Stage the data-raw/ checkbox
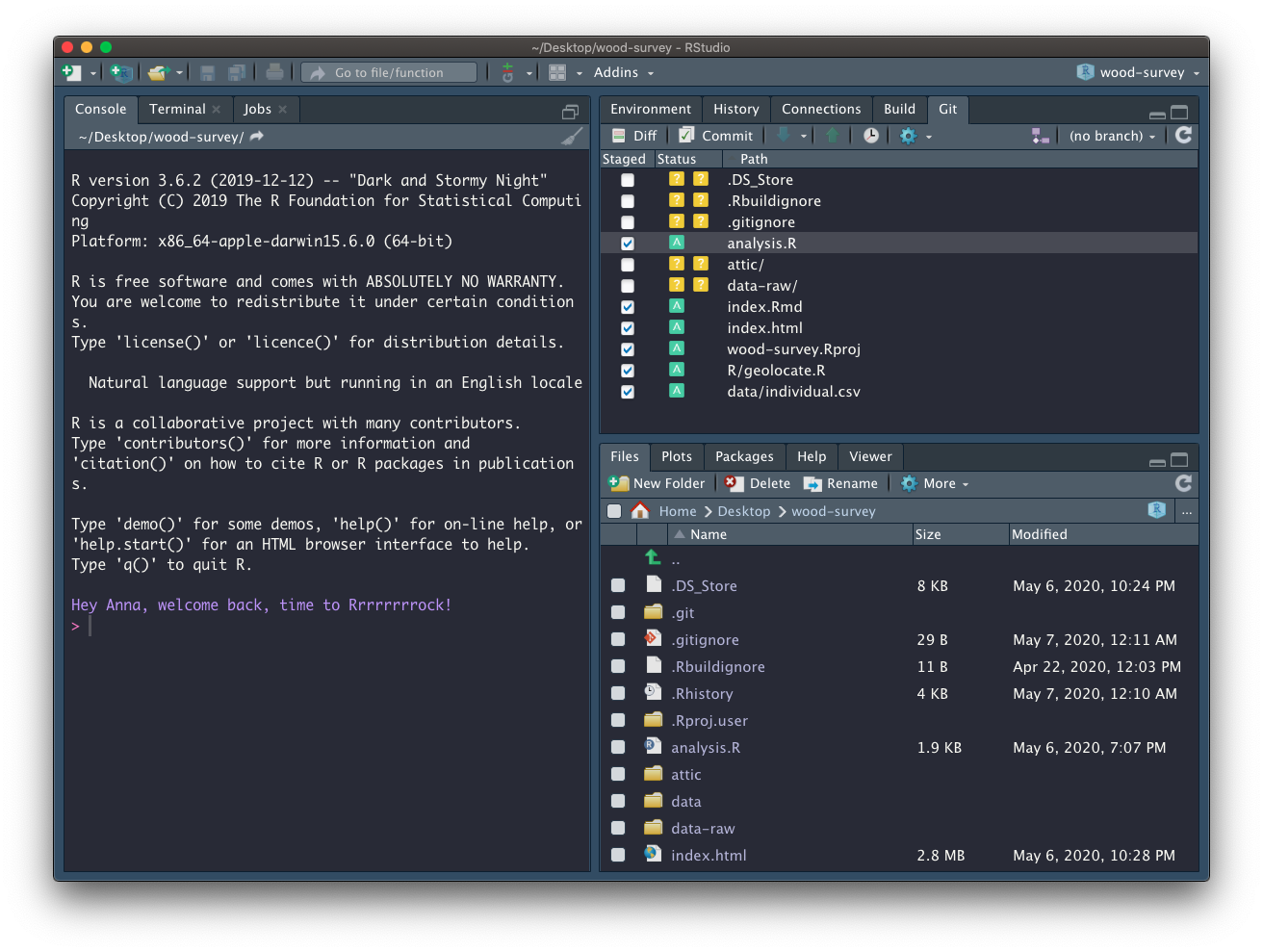1263x952 pixels. coord(628,286)
